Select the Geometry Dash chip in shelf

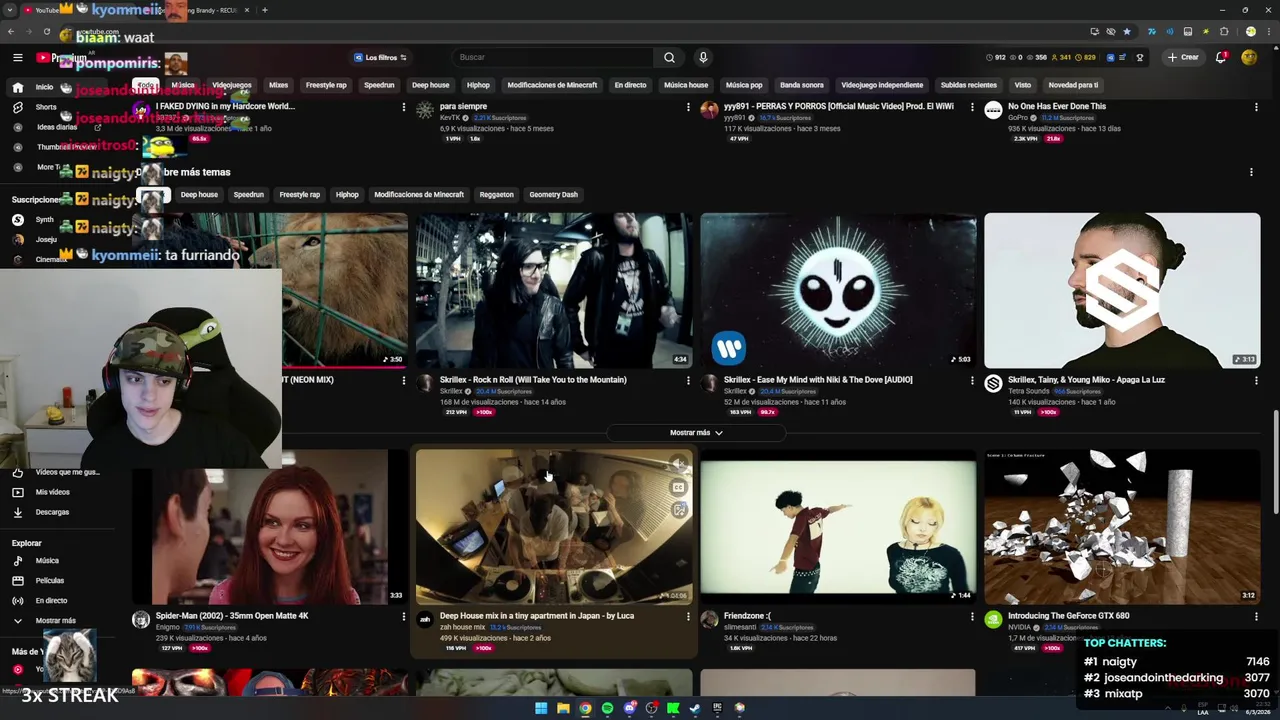[553, 195]
